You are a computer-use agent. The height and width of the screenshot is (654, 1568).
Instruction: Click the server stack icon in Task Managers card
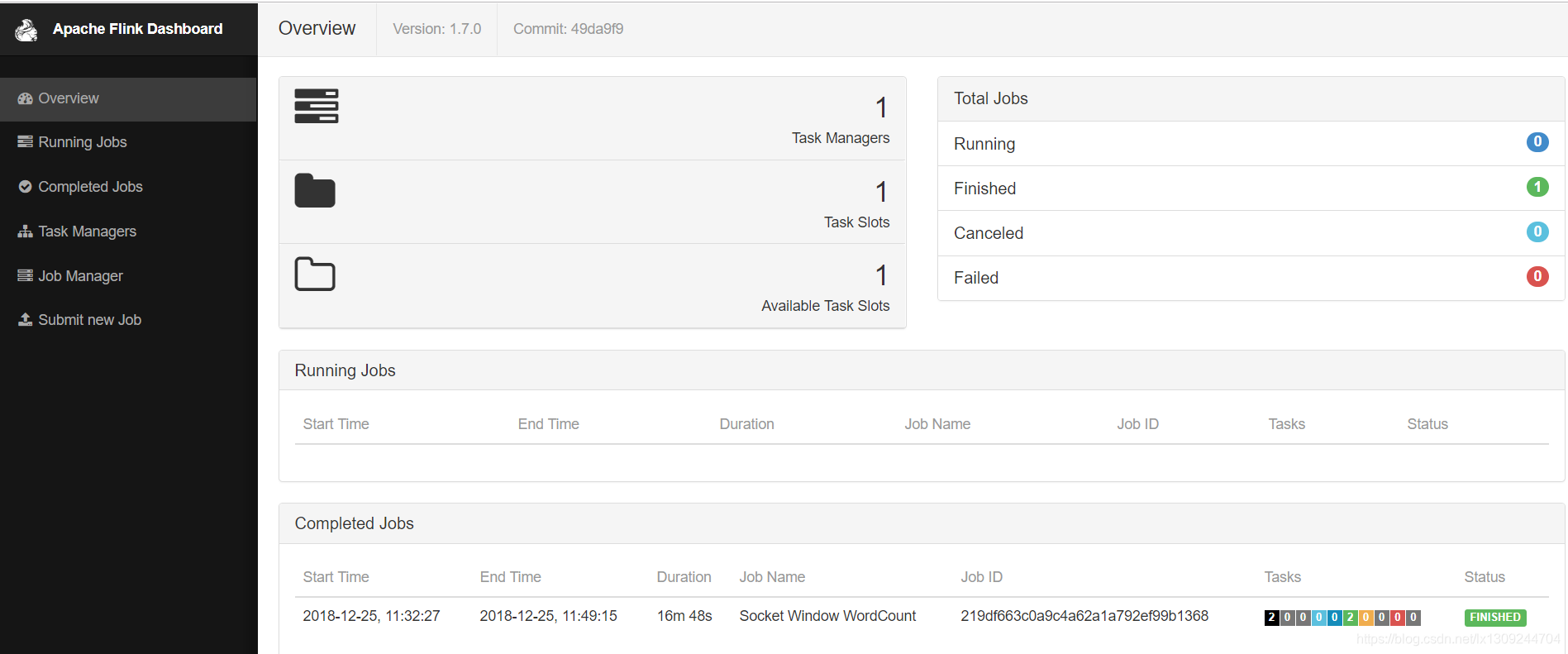(317, 106)
